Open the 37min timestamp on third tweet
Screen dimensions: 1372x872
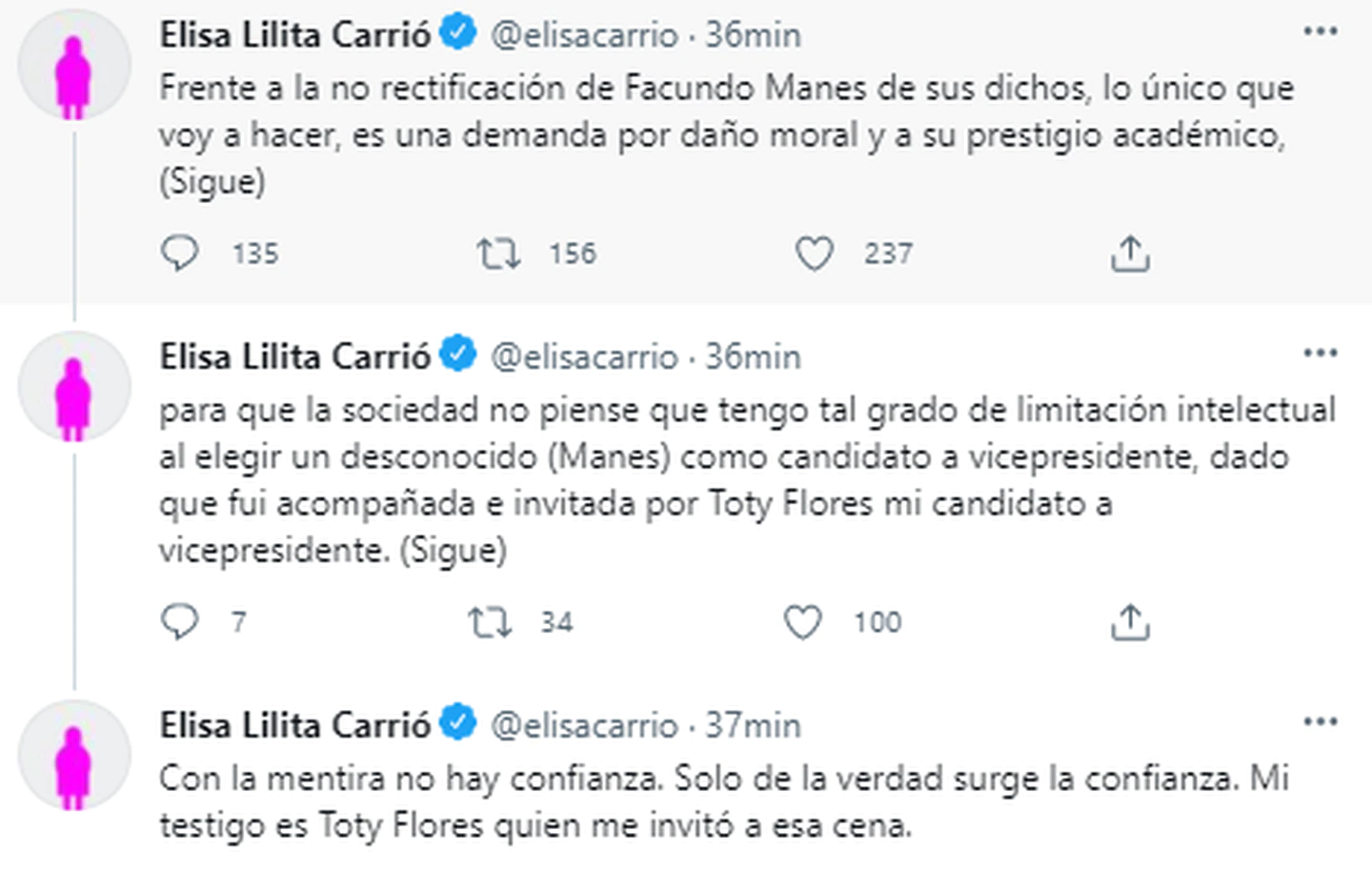point(753,726)
